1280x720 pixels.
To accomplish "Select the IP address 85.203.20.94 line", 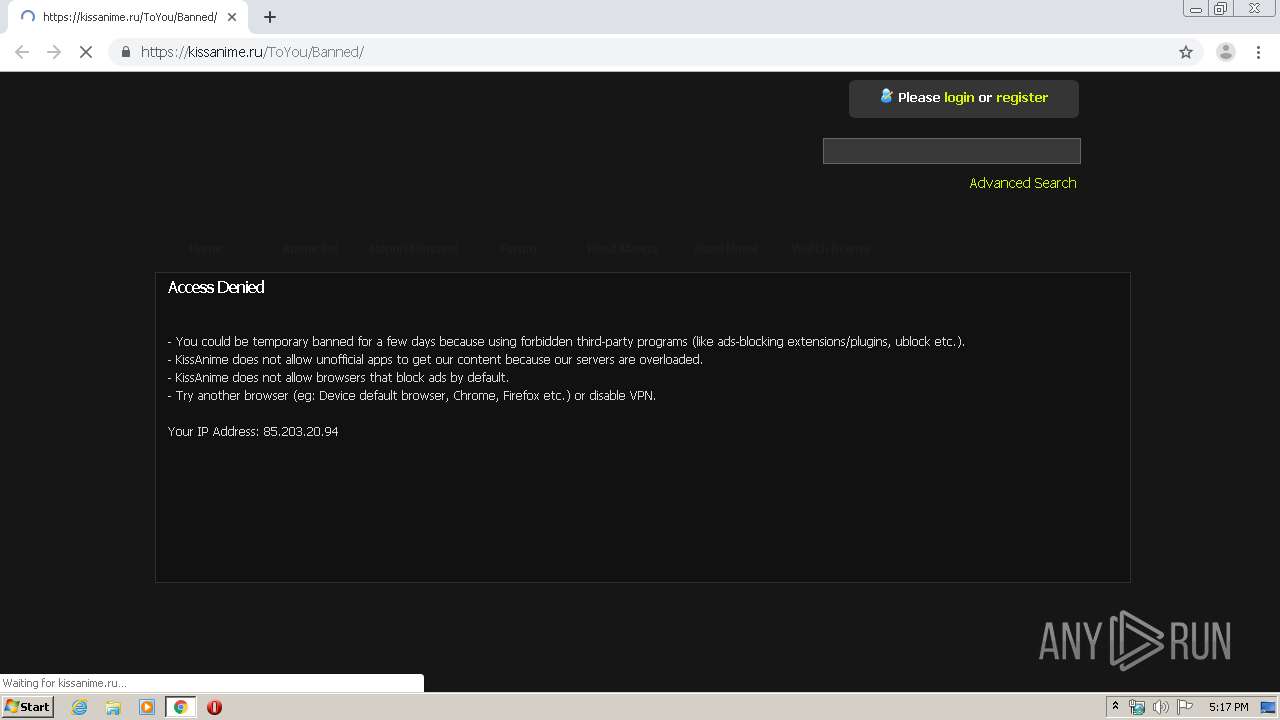I will (x=253, y=431).
